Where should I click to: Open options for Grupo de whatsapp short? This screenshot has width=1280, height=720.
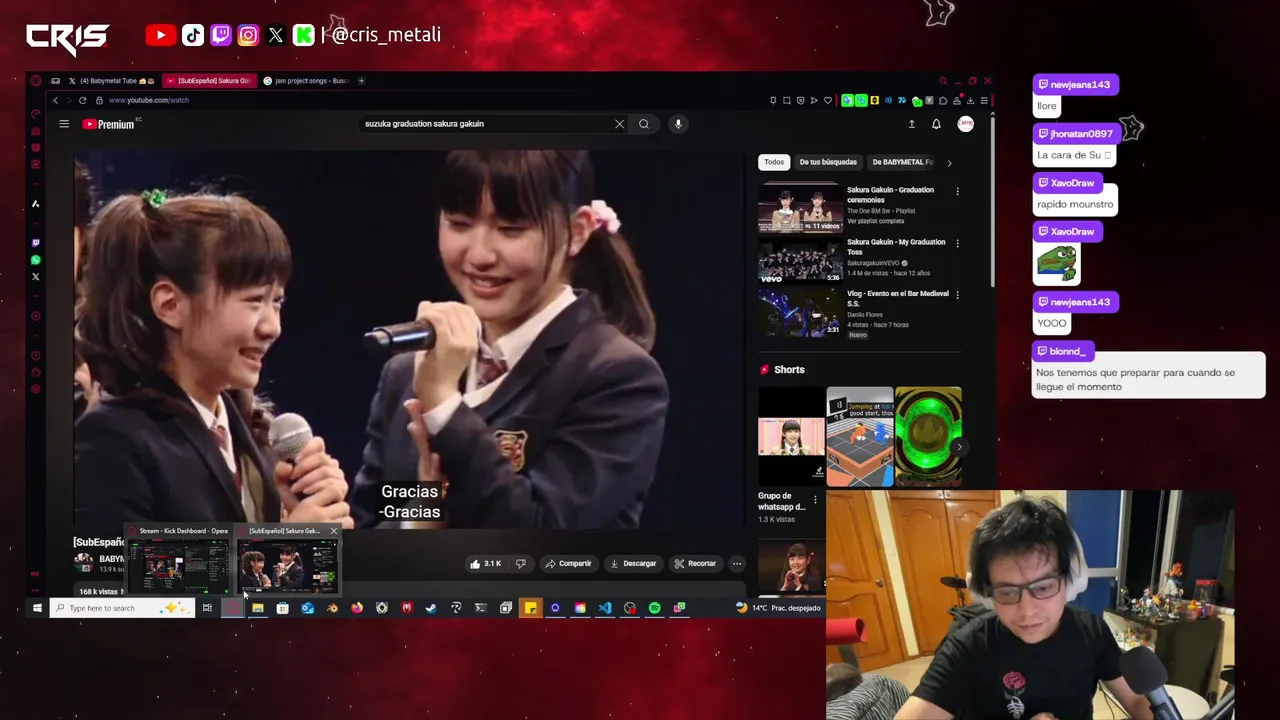point(815,499)
